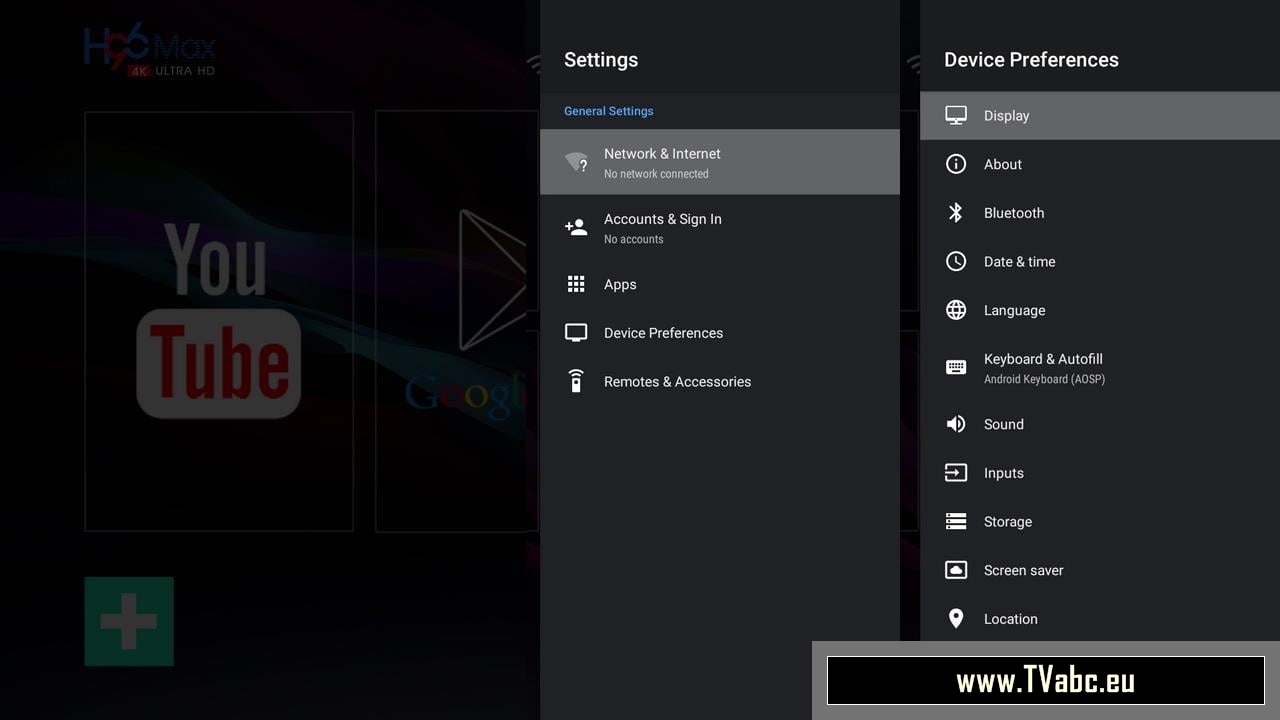Click the speaker icon next to Sound
Image resolution: width=1280 pixels, height=720 pixels.
pyautogui.click(x=956, y=424)
